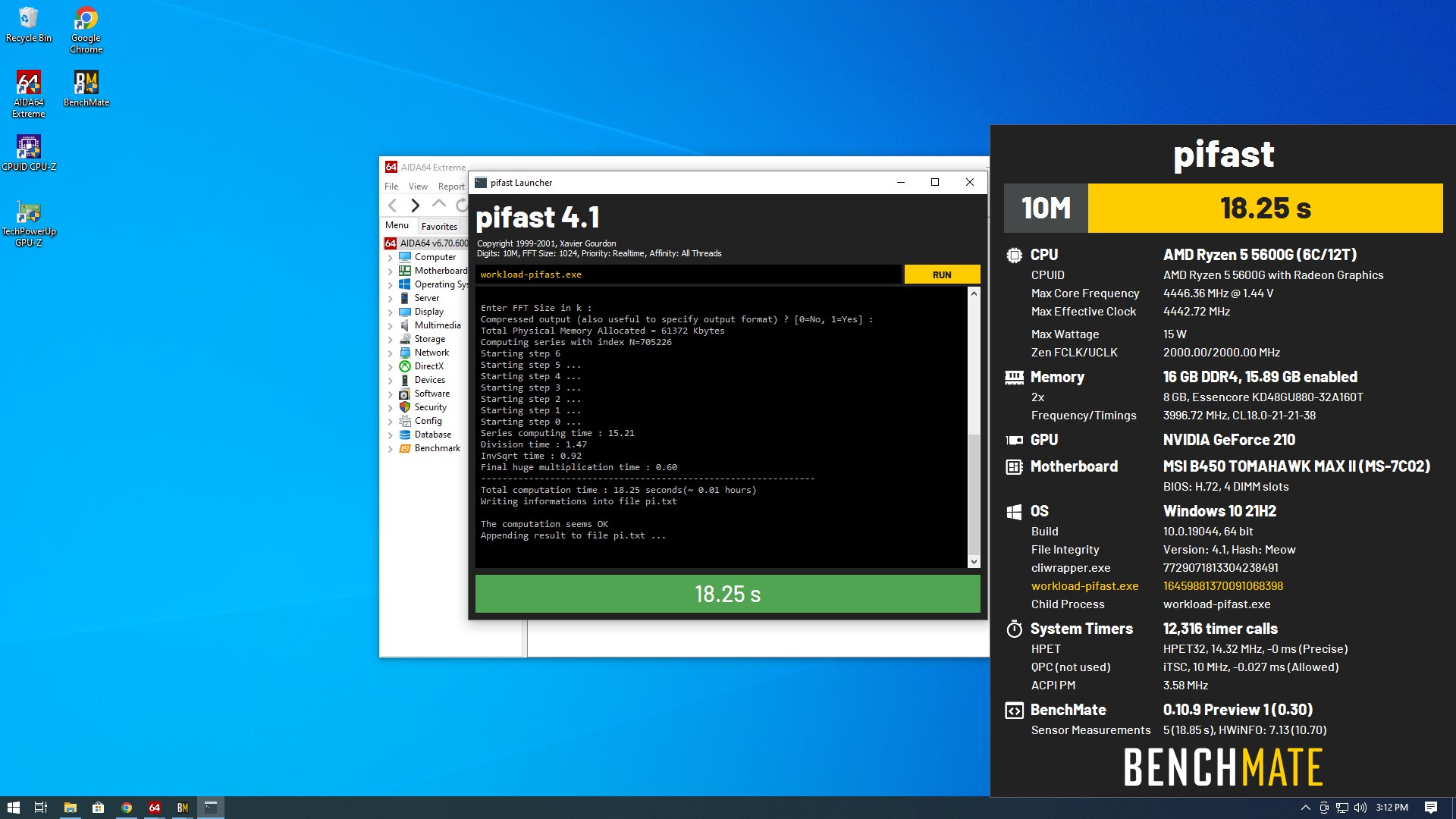The height and width of the screenshot is (819, 1456).
Task: Expand the Motherboard tree node
Action: tap(391, 271)
